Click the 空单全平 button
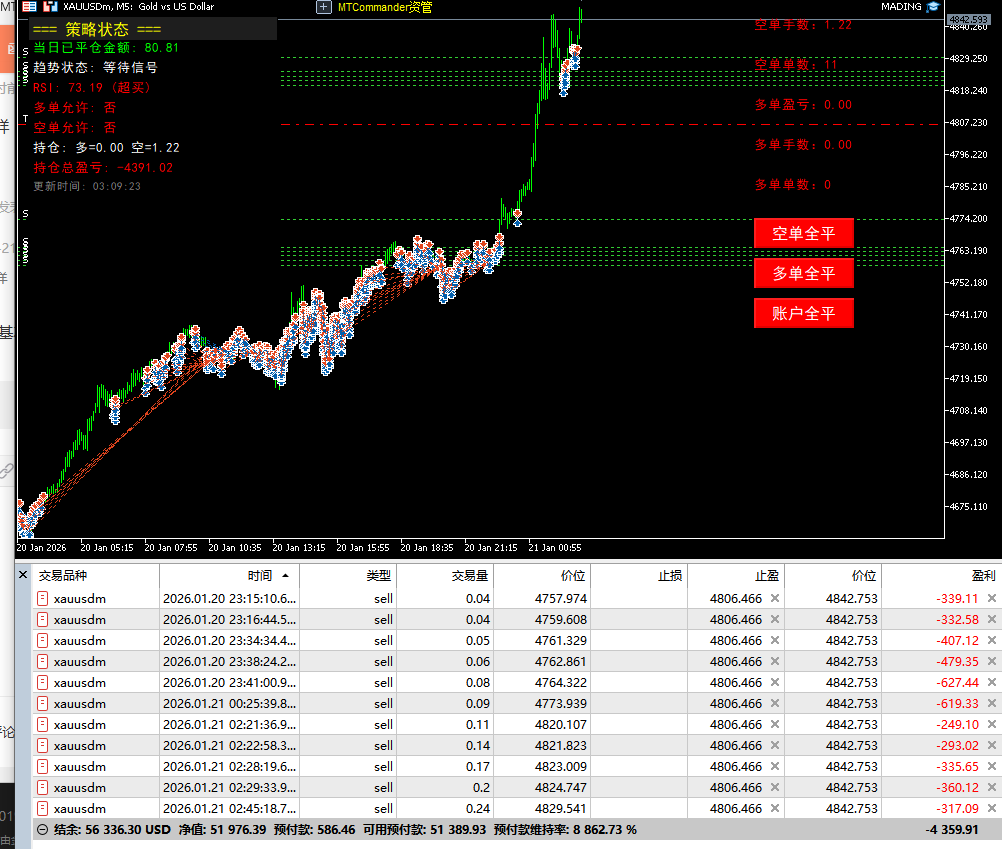The width and height of the screenshot is (1002, 849). tap(803, 233)
